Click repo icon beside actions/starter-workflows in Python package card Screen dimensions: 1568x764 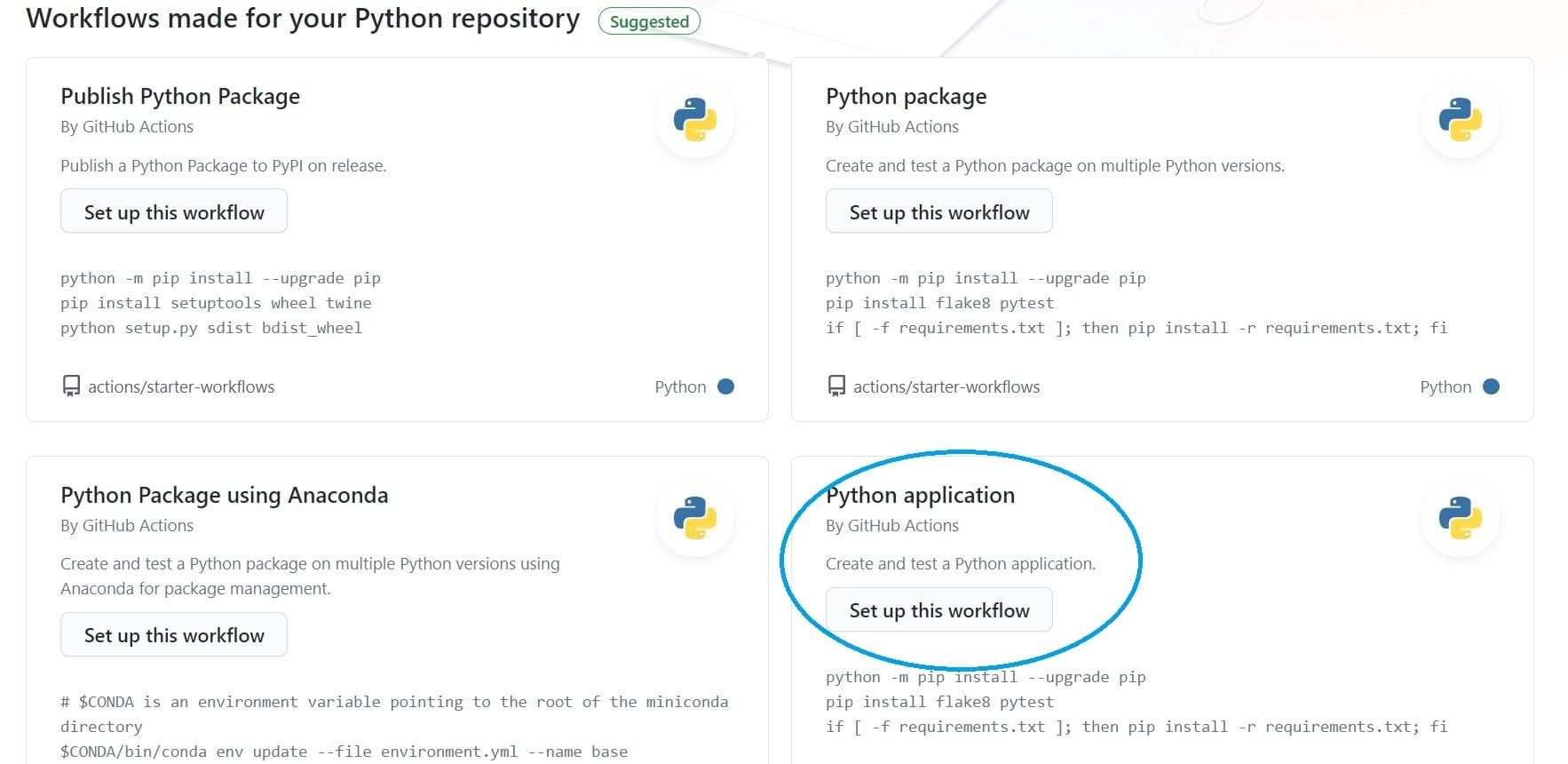click(x=836, y=386)
